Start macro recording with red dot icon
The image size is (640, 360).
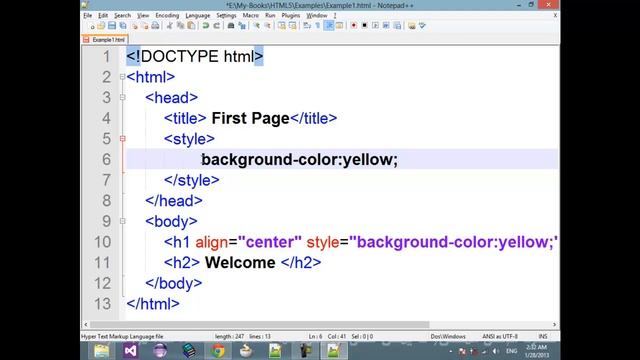tap(353, 26)
